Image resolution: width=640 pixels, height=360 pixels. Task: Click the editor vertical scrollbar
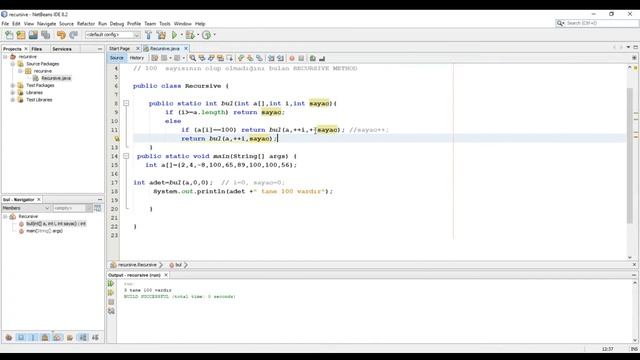629,155
